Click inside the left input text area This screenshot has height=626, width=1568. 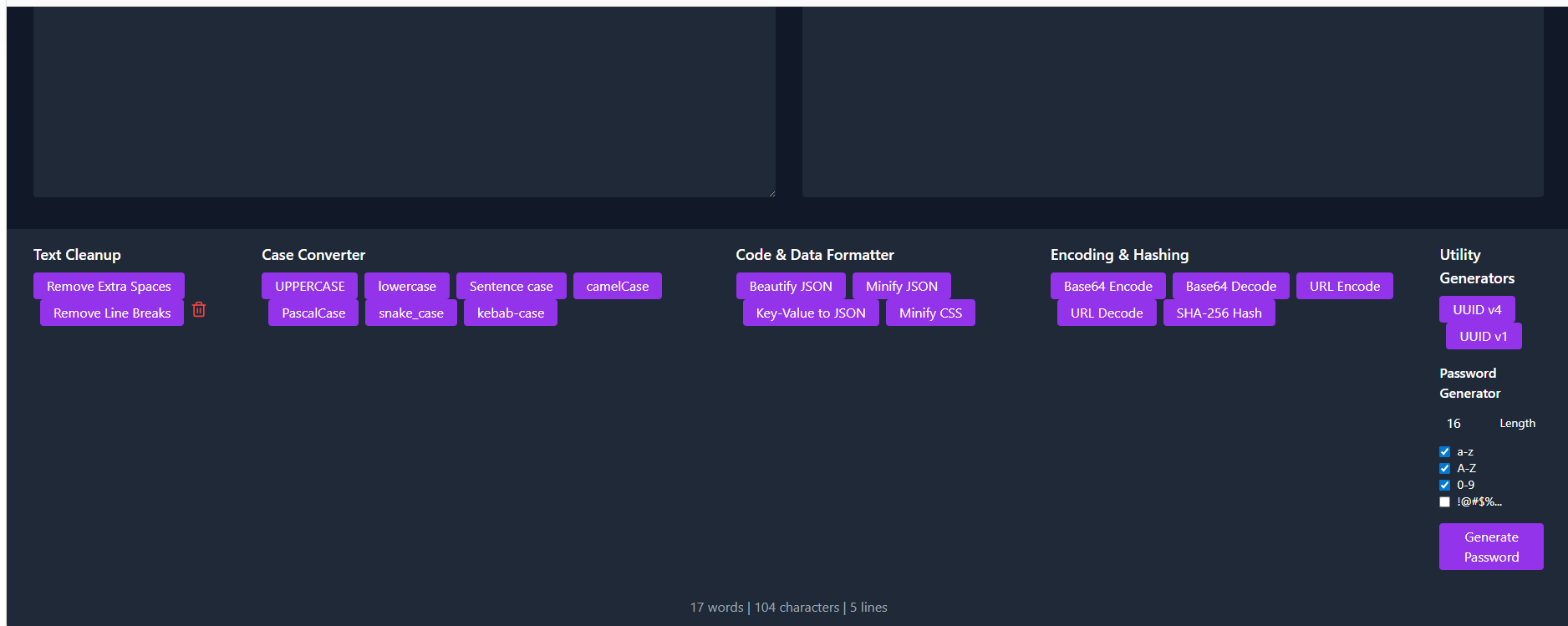(405, 102)
